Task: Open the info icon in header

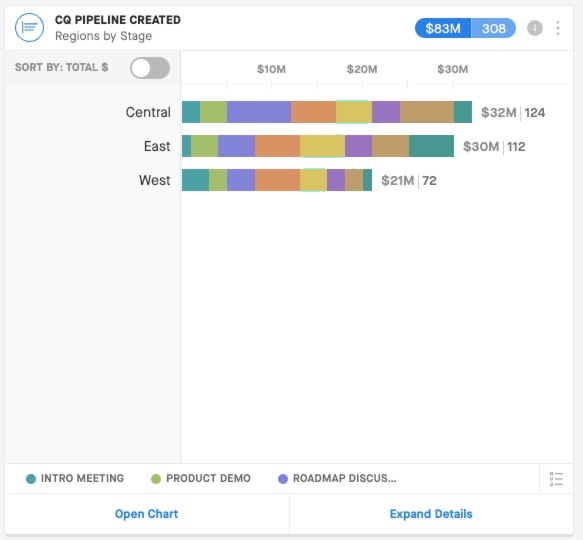Action: click(x=535, y=28)
